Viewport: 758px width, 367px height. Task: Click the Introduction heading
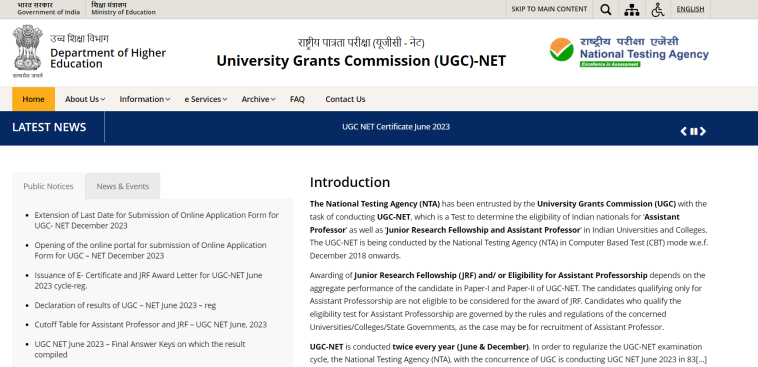pos(350,182)
